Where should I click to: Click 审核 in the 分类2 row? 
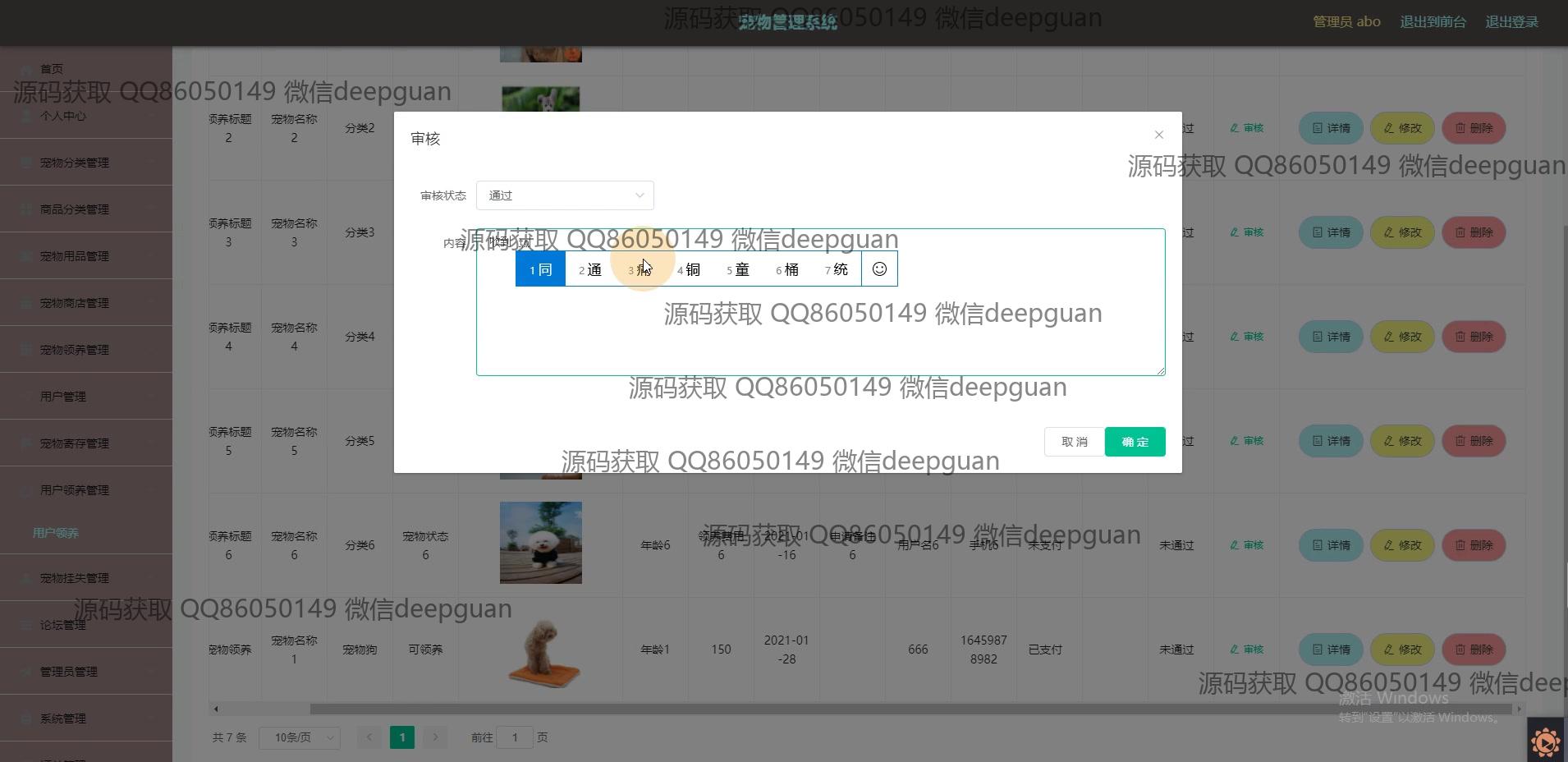pyautogui.click(x=1246, y=128)
